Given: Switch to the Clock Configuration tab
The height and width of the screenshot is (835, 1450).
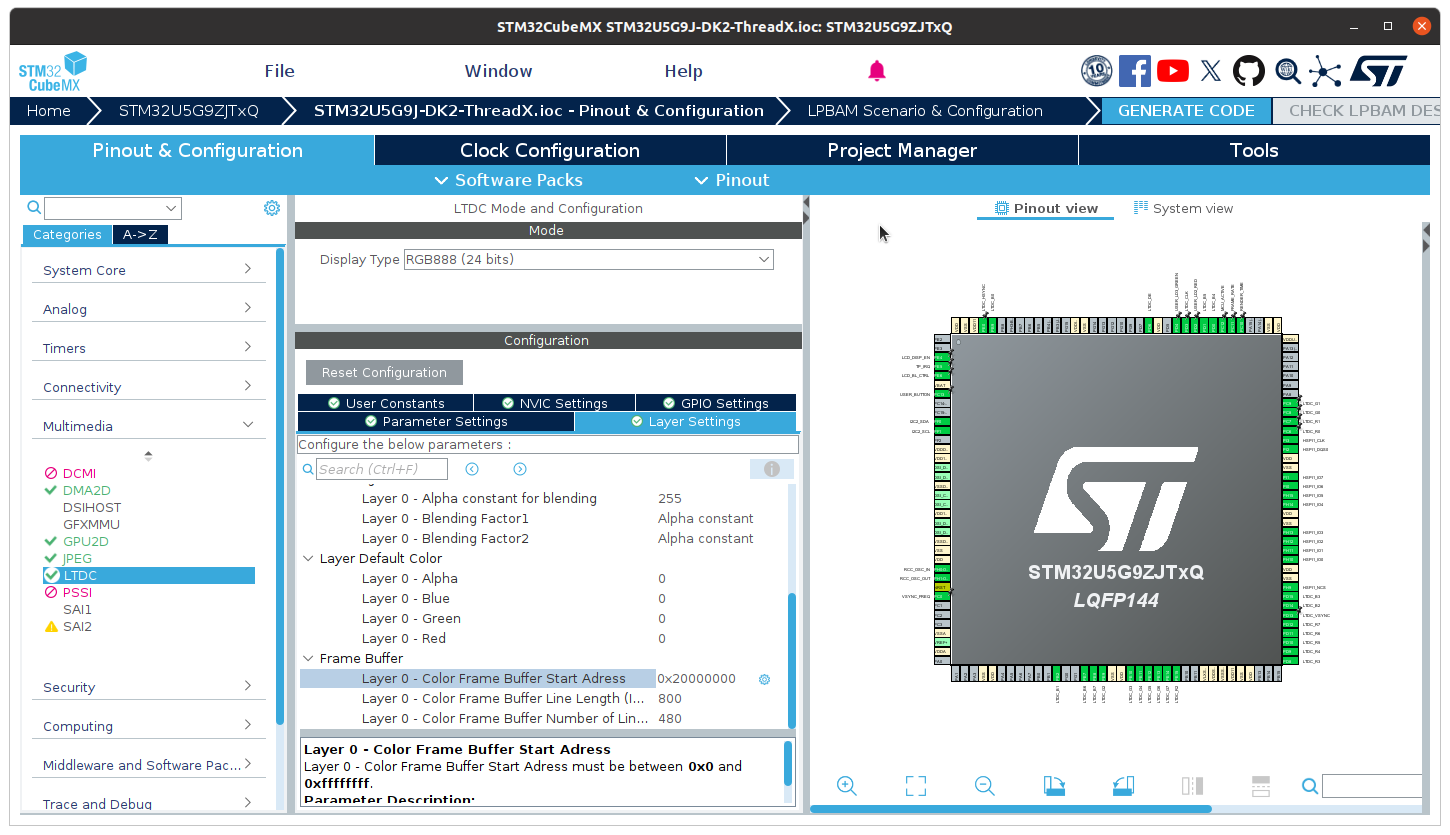Looking at the screenshot, I should click(549, 150).
